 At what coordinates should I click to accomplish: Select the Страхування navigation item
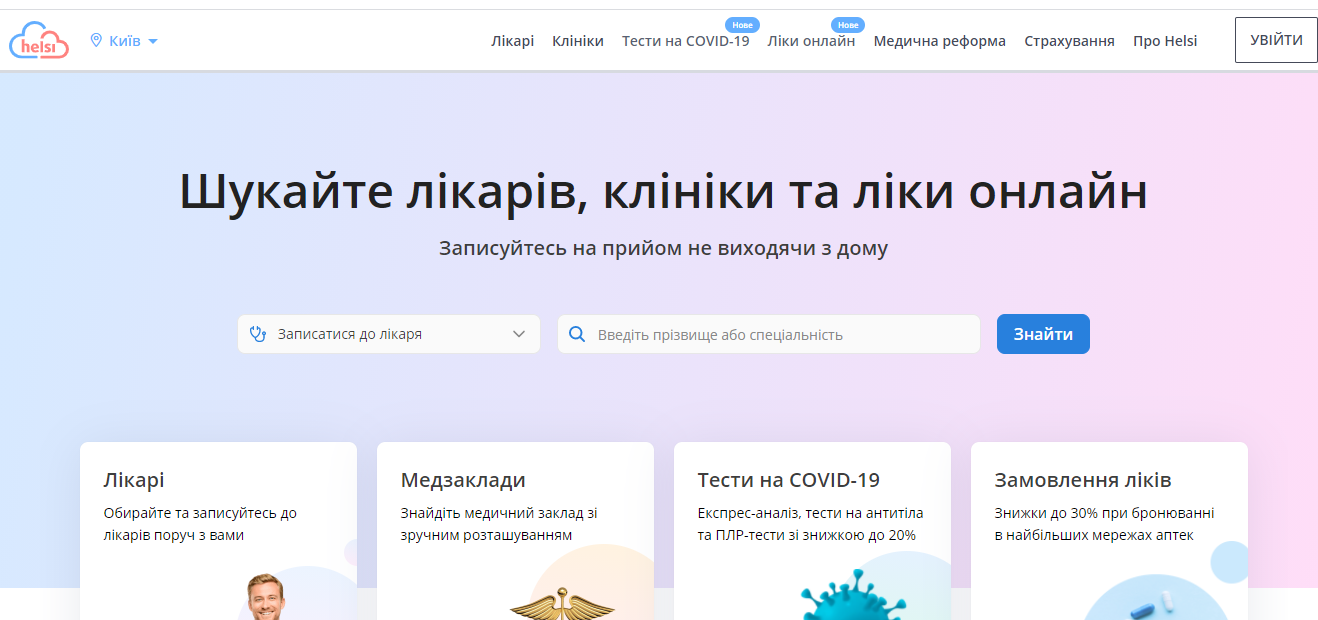[1068, 41]
